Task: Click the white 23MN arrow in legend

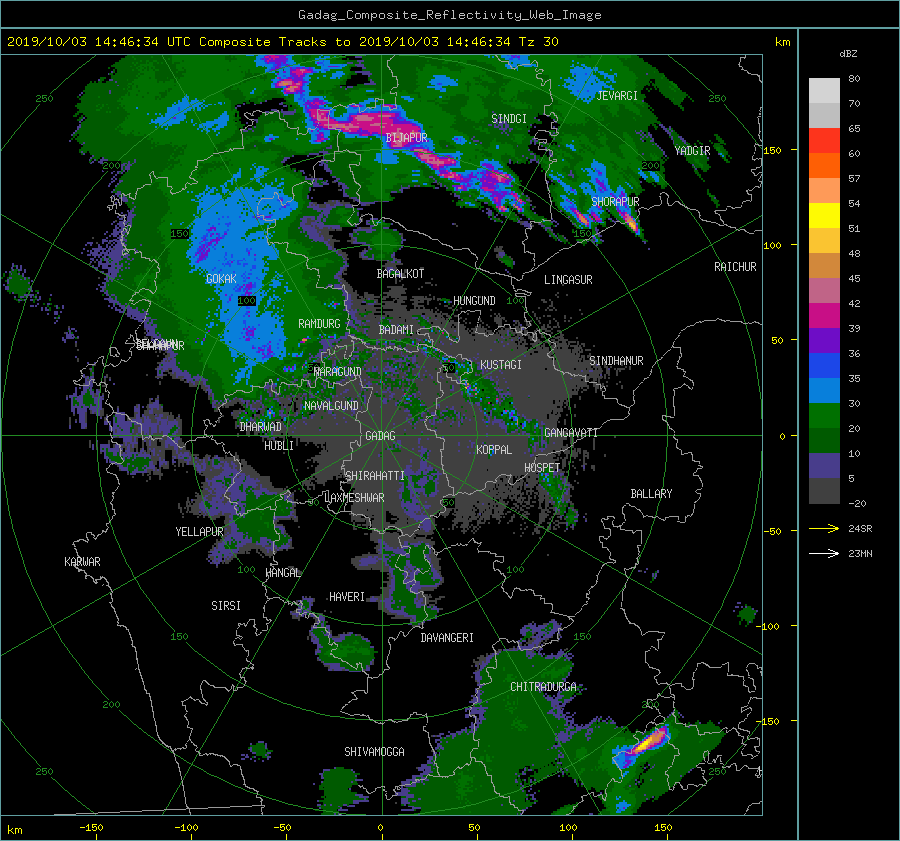Action: 824,553
